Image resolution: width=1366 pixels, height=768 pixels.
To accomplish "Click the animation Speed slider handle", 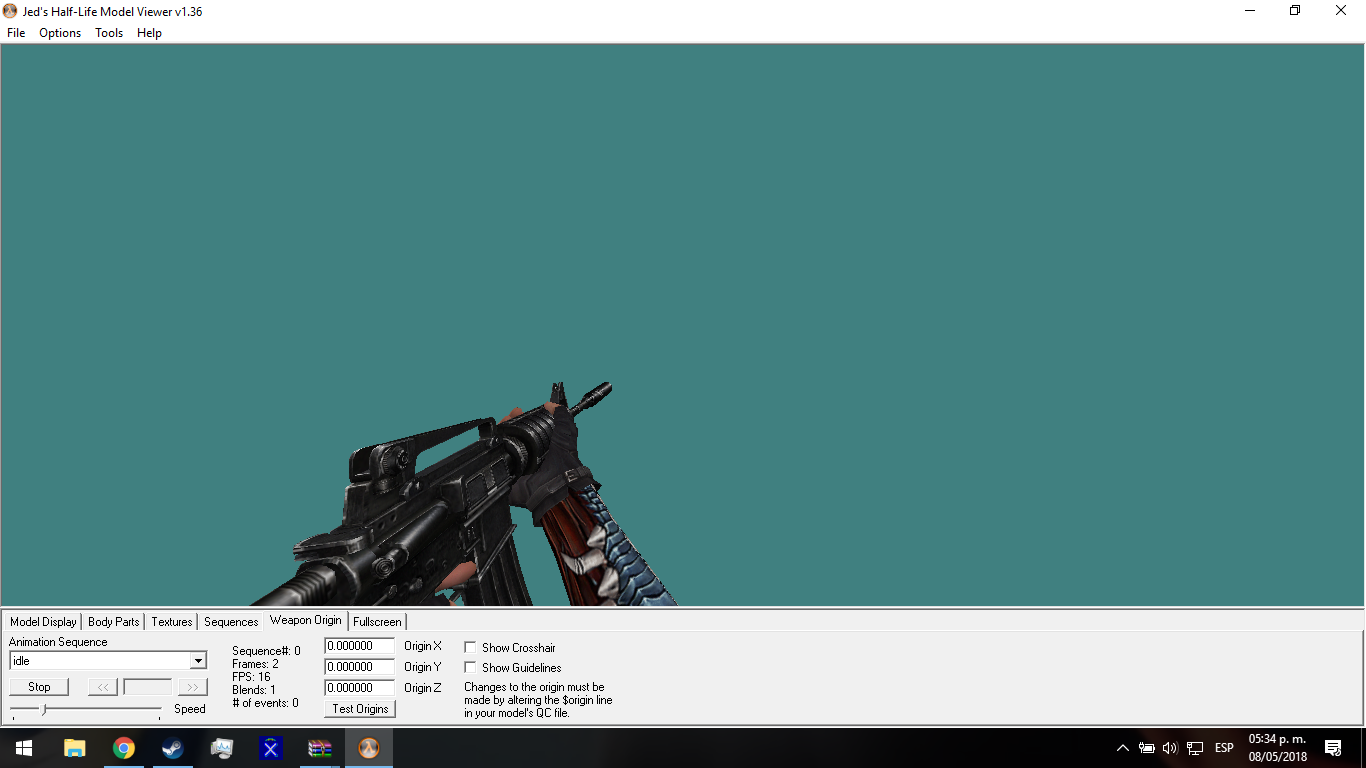I will coord(43,709).
